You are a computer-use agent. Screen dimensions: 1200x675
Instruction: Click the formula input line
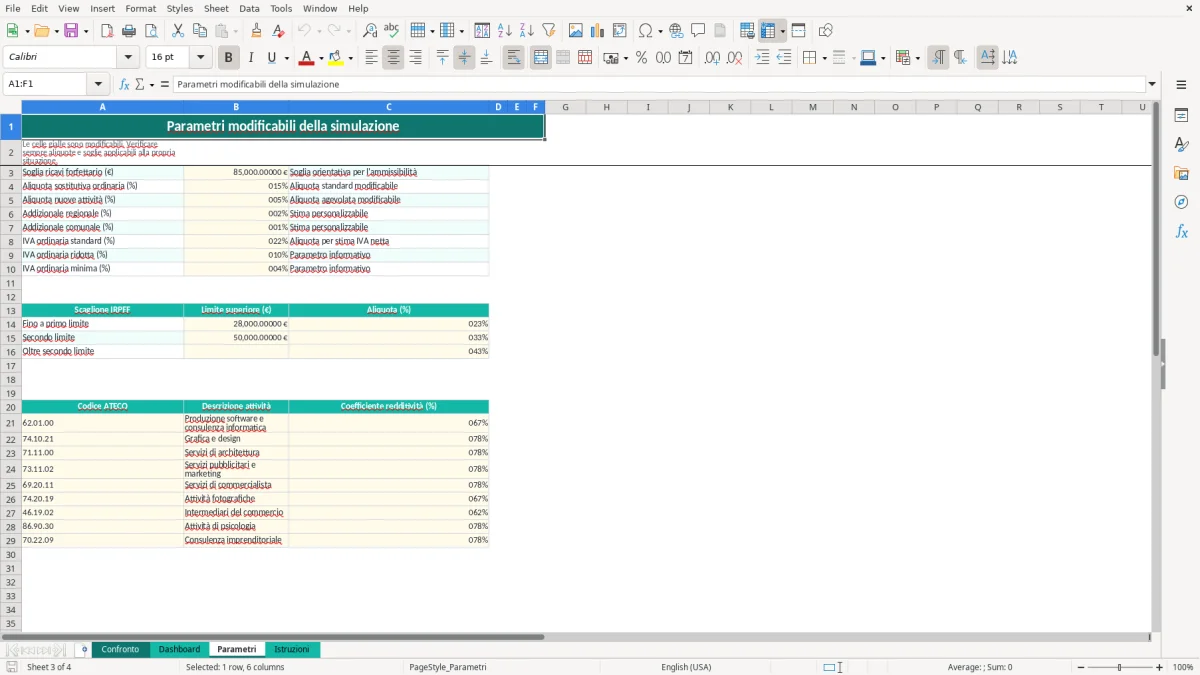[658, 84]
